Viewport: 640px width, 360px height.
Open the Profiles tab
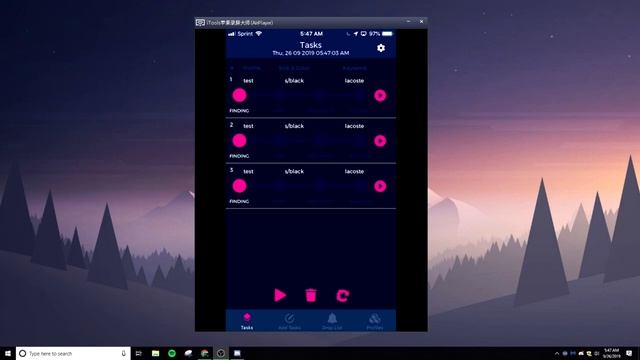pyautogui.click(x=375, y=321)
